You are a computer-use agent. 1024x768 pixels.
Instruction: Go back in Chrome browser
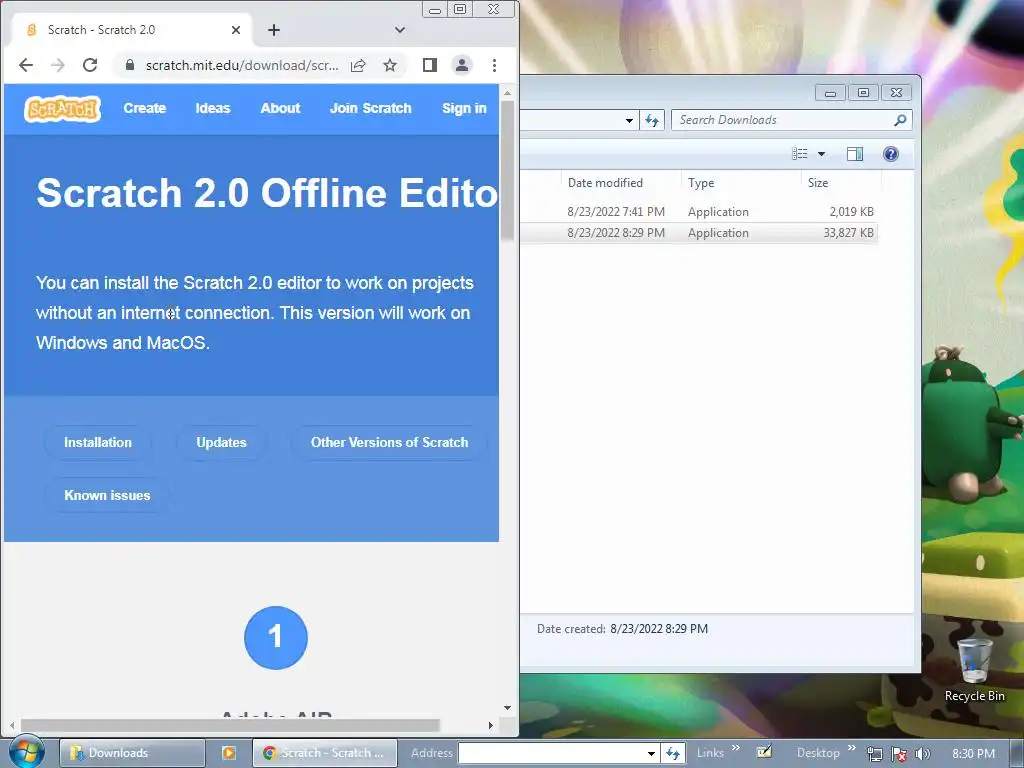[x=26, y=65]
